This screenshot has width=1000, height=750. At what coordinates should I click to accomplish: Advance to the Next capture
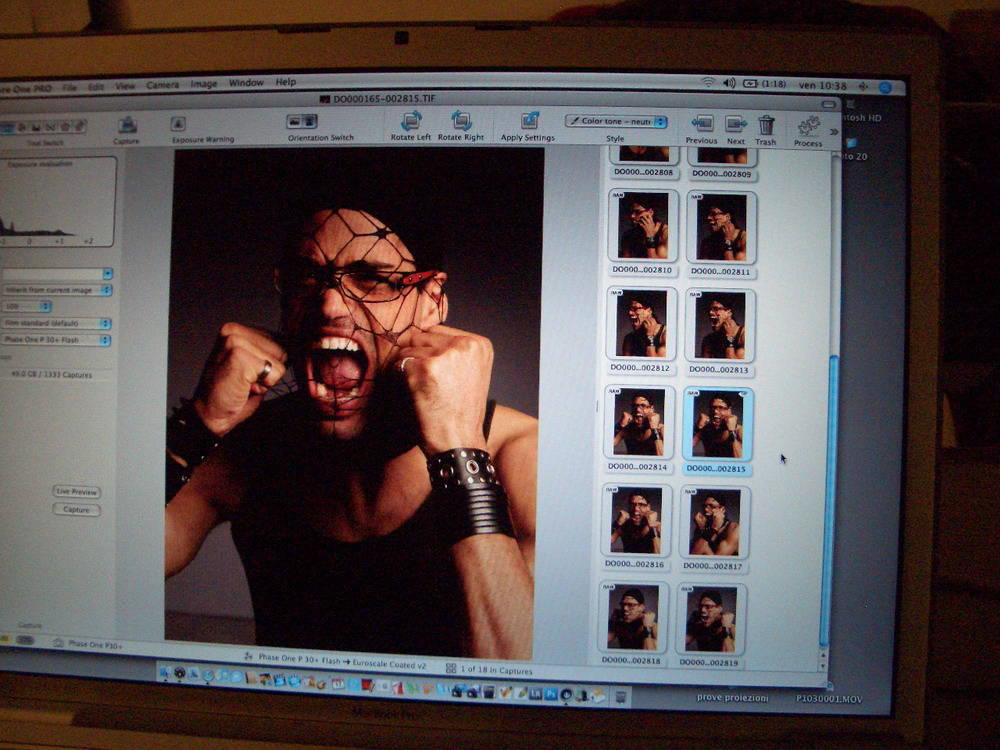(x=736, y=123)
